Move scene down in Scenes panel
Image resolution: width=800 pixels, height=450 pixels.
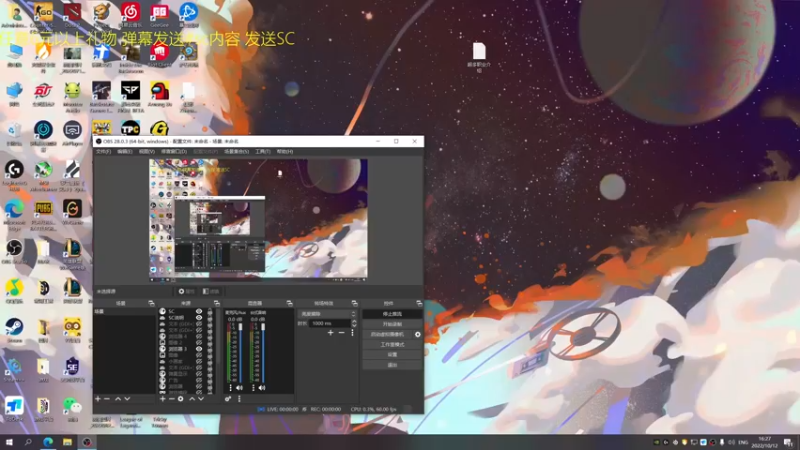127,398
